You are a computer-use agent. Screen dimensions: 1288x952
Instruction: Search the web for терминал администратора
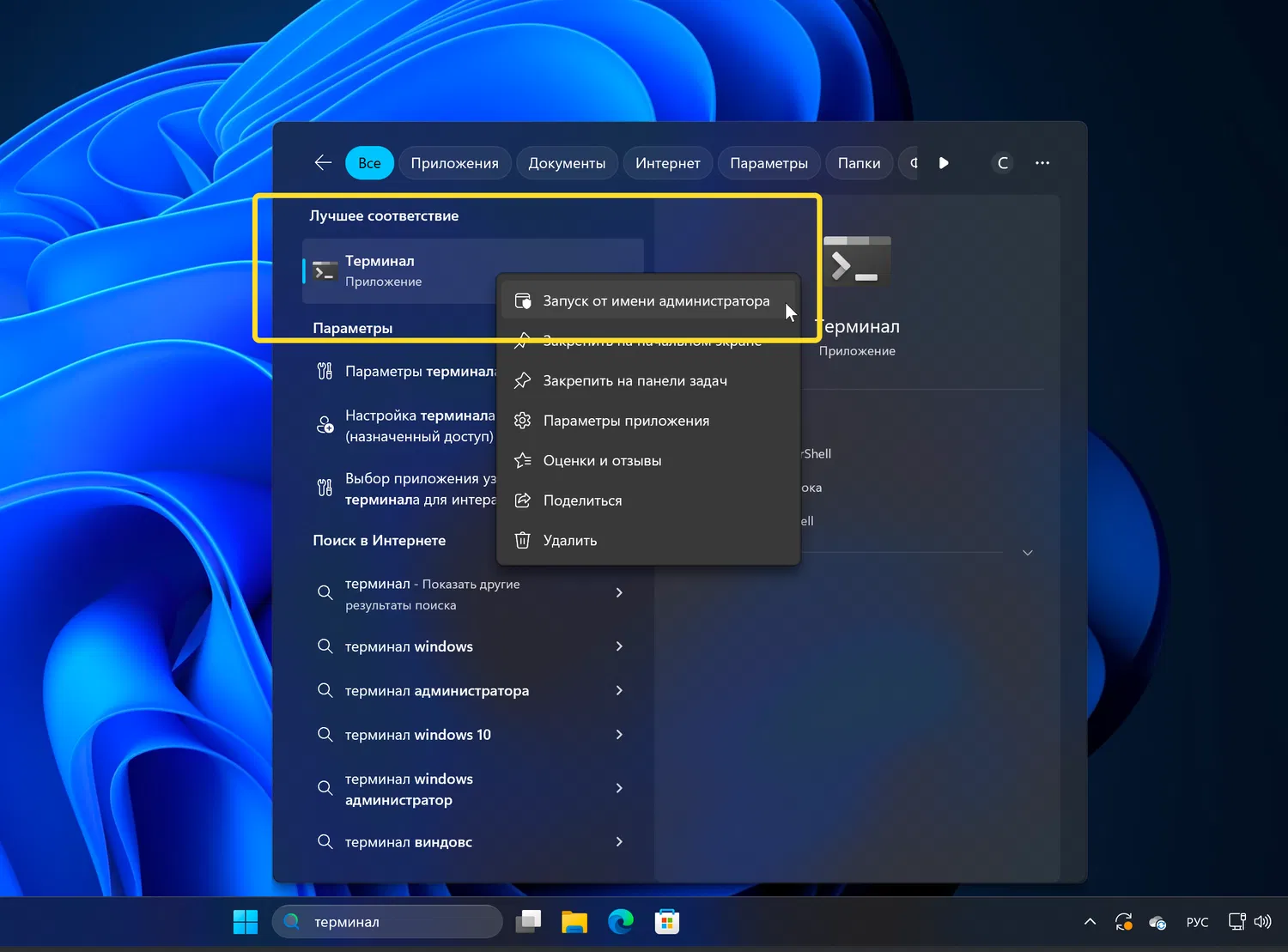pos(472,690)
